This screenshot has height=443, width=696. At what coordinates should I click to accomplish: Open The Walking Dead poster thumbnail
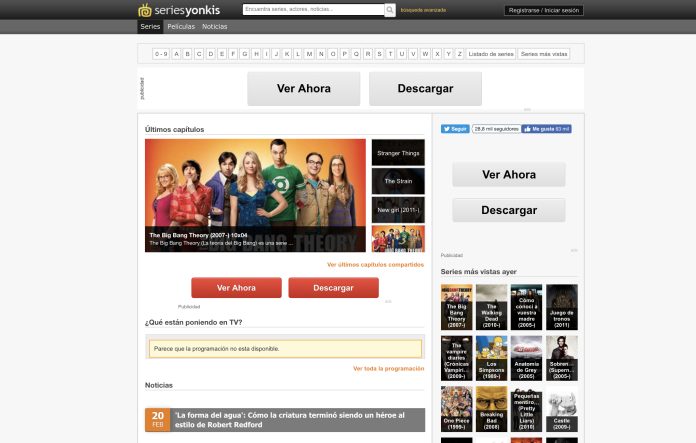click(x=491, y=308)
